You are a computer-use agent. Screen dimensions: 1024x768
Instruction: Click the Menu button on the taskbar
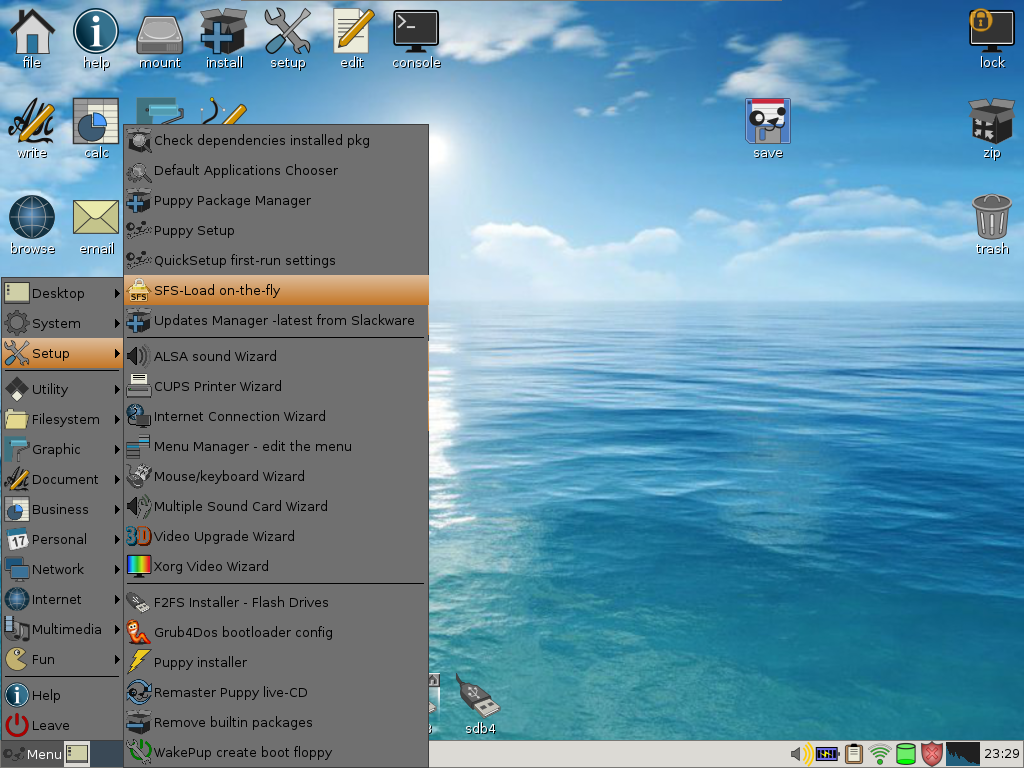pos(32,754)
